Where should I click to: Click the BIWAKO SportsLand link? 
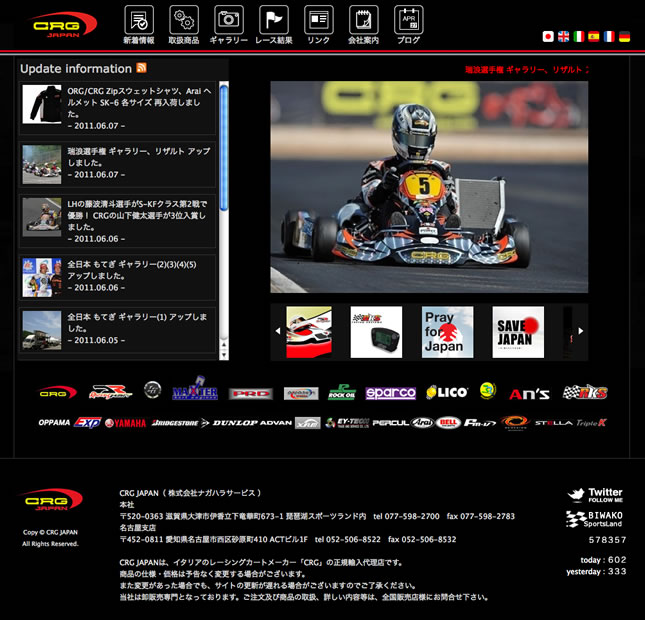coord(595,519)
